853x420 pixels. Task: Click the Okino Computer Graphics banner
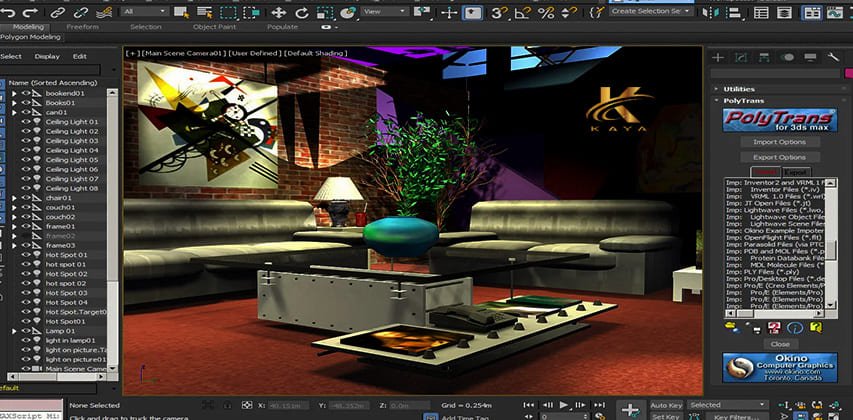pos(780,367)
